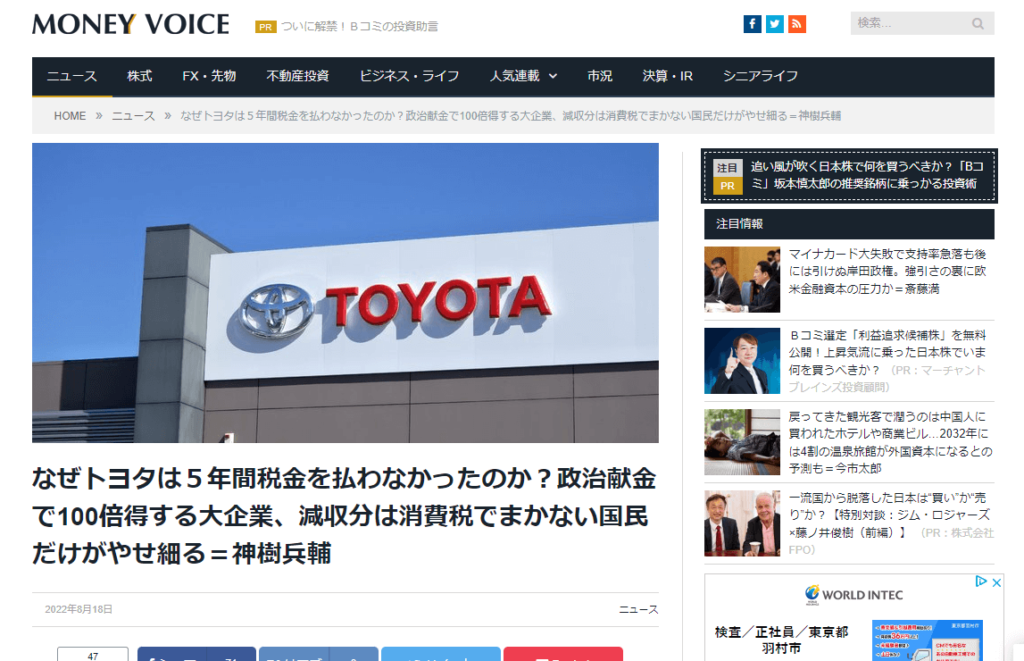
Task: Close the World Intec ad with X icon
Action: [996, 582]
